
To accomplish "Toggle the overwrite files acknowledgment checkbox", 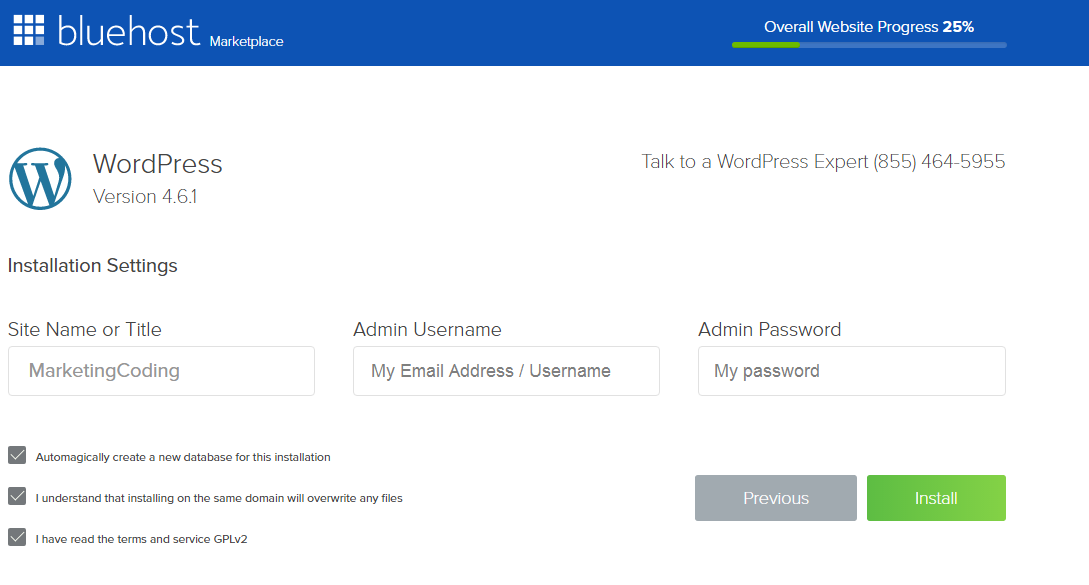I will click(x=17, y=496).
